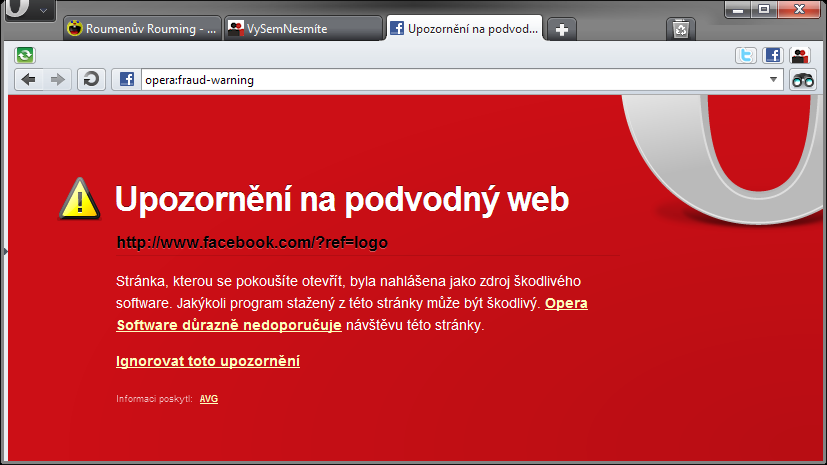The height and width of the screenshot is (465, 827).
Task: Click the Upozornění na podvodný web heading
Action: point(342,199)
